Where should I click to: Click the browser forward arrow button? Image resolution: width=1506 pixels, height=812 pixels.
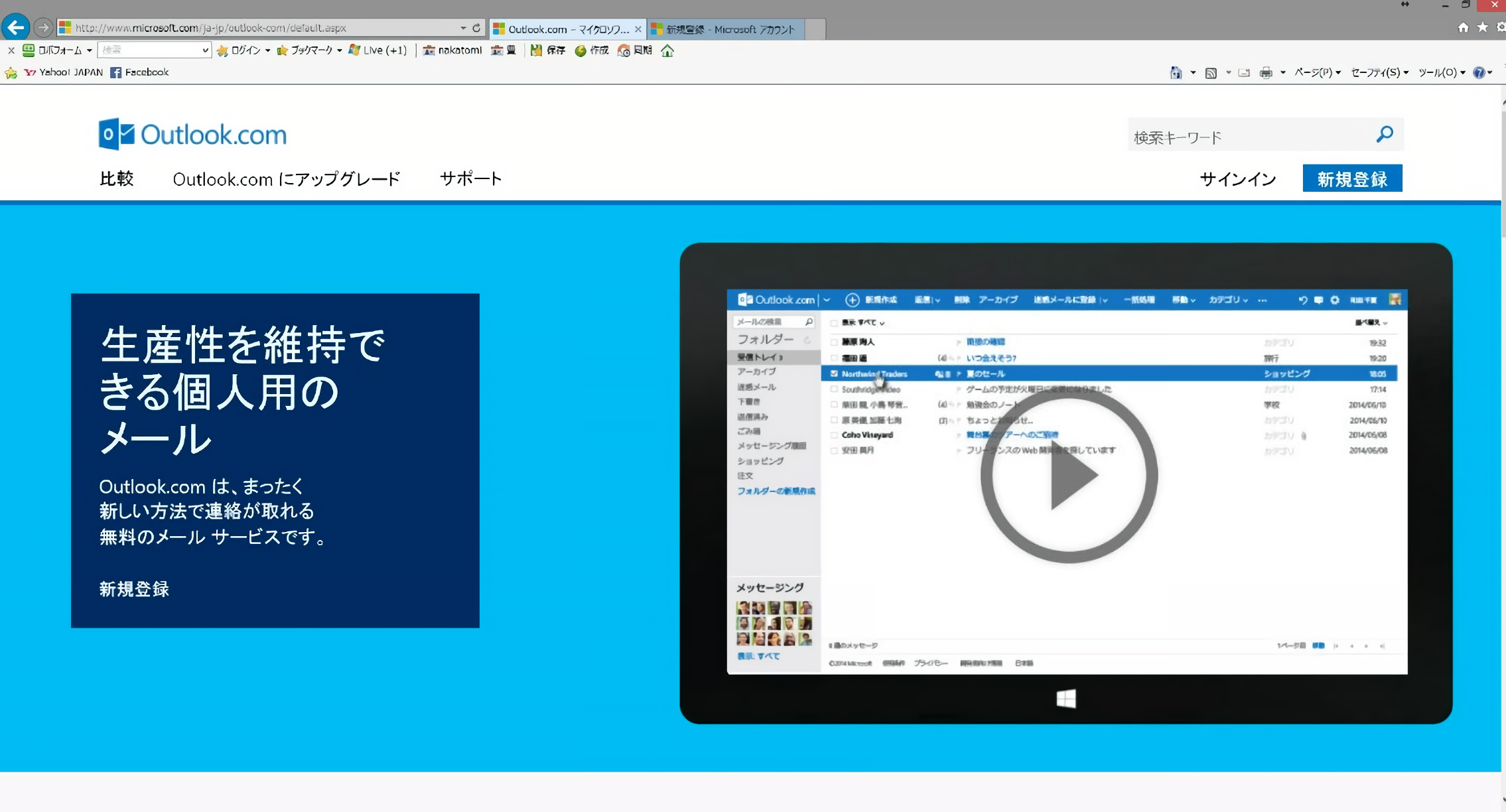(44, 28)
